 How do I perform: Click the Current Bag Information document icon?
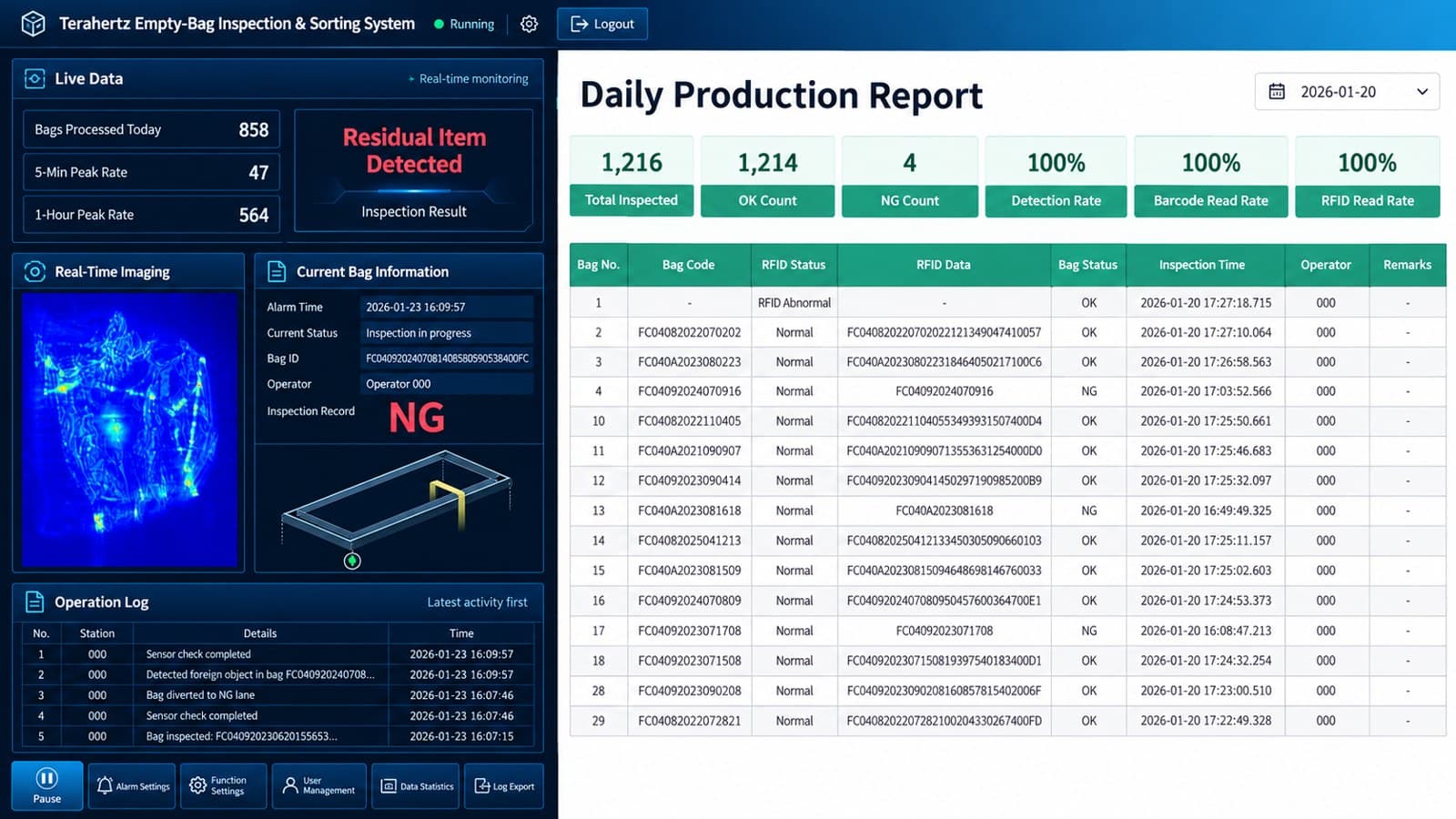click(277, 271)
